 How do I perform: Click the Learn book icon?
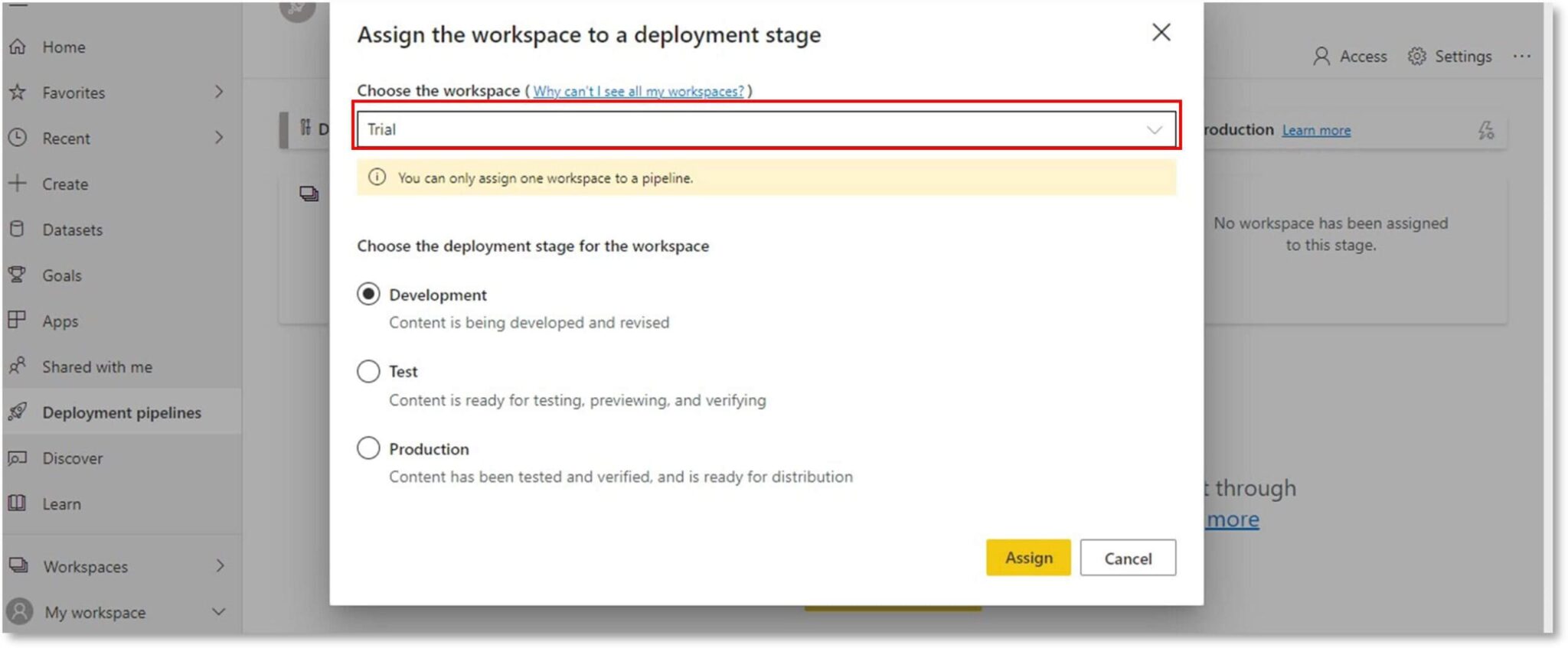pos(17,503)
